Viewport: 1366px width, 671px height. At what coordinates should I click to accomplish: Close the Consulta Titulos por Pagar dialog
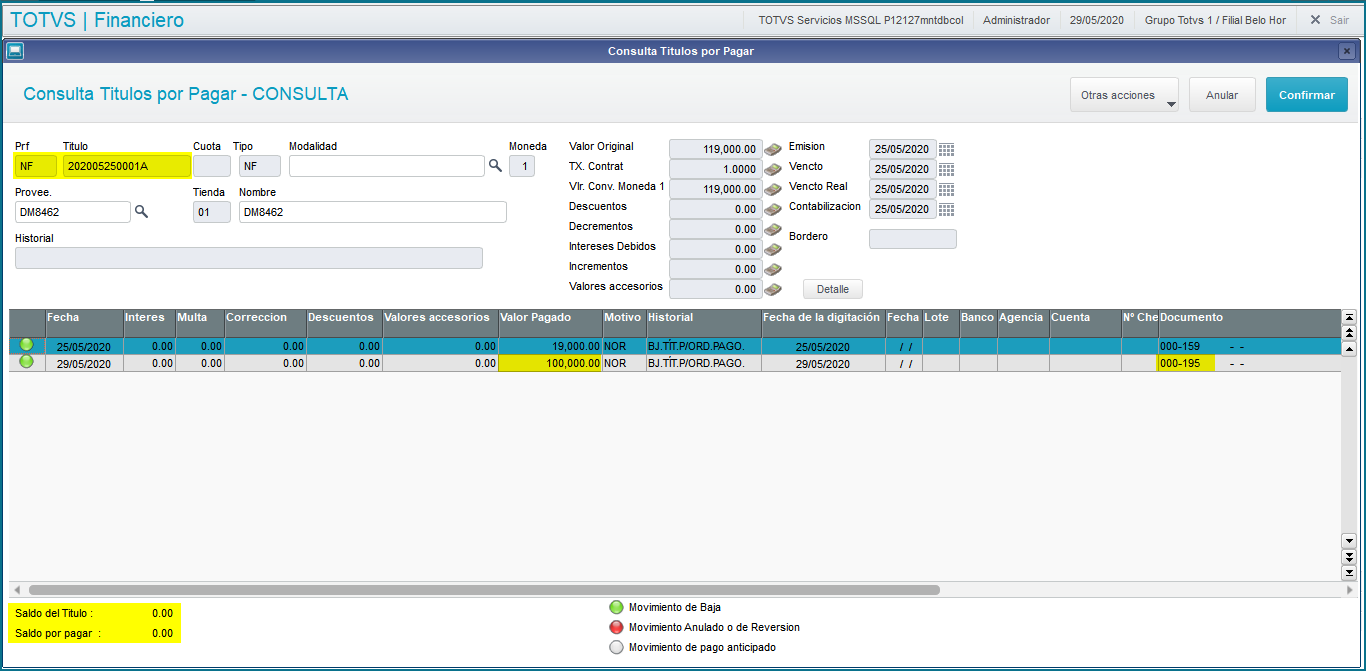pos(1348,51)
